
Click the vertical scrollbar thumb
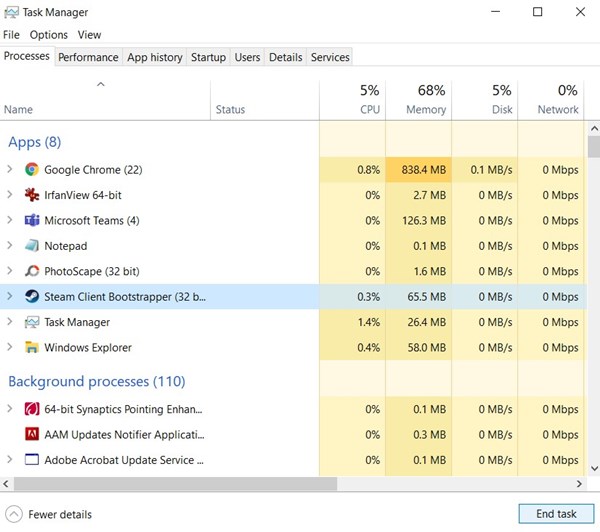(594, 147)
